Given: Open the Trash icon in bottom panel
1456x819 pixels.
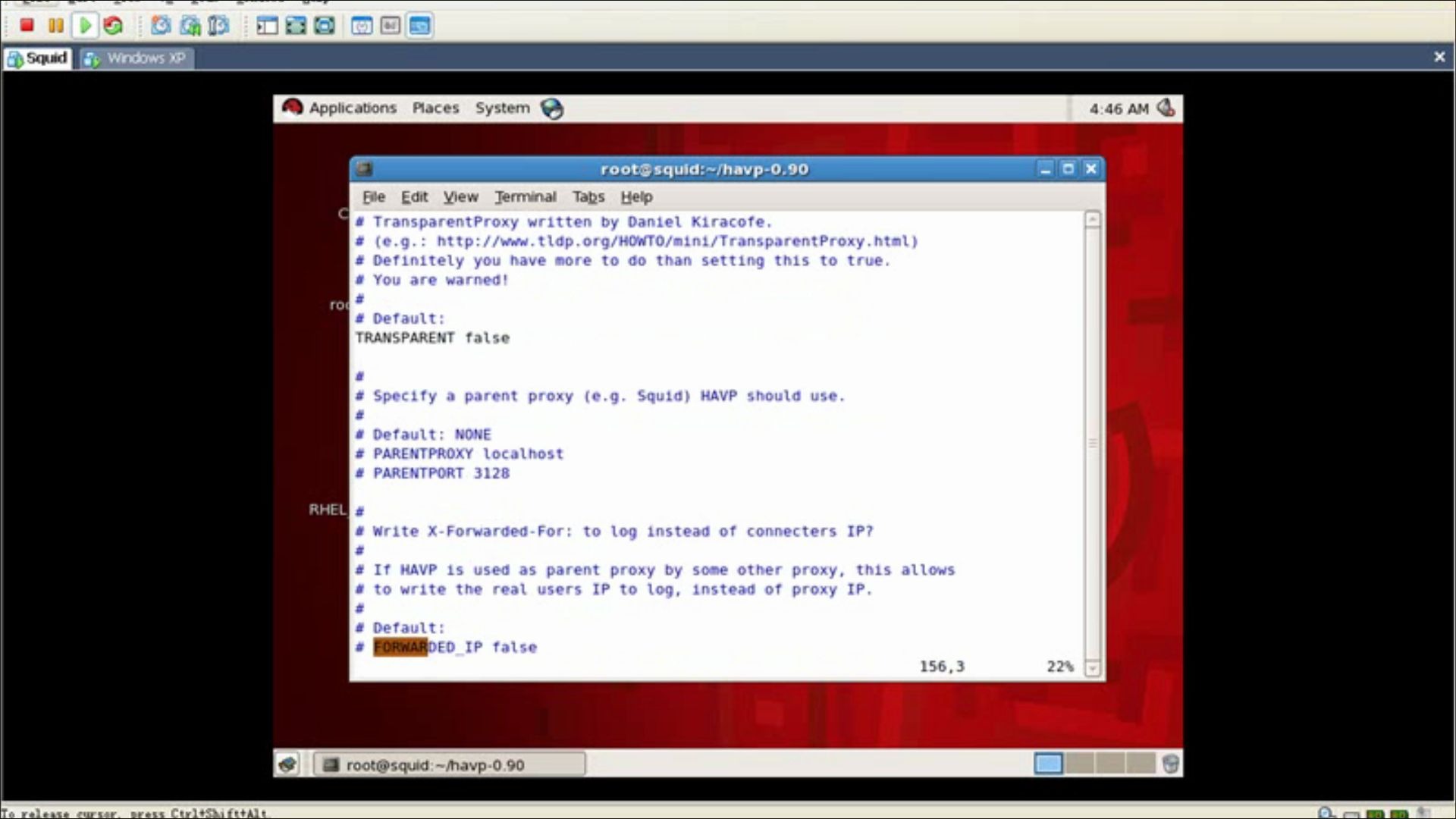Looking at the screenshot, I should click(x=1170, y=764).
